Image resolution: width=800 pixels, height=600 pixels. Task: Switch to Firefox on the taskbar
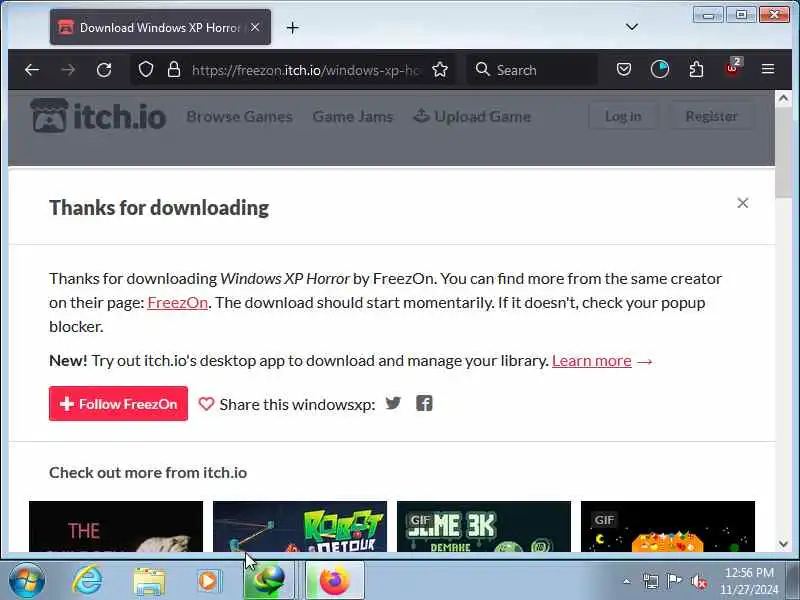(x=334, y=581)
